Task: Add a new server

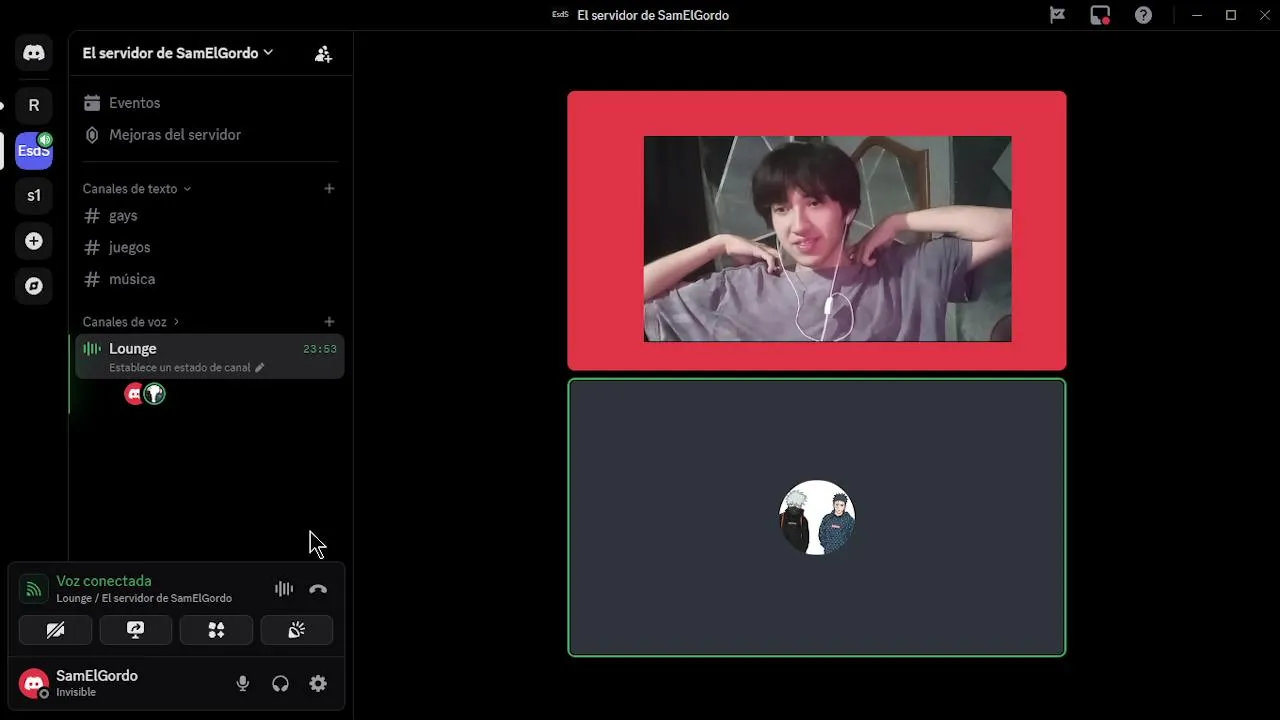Action: tap(34, 241)
